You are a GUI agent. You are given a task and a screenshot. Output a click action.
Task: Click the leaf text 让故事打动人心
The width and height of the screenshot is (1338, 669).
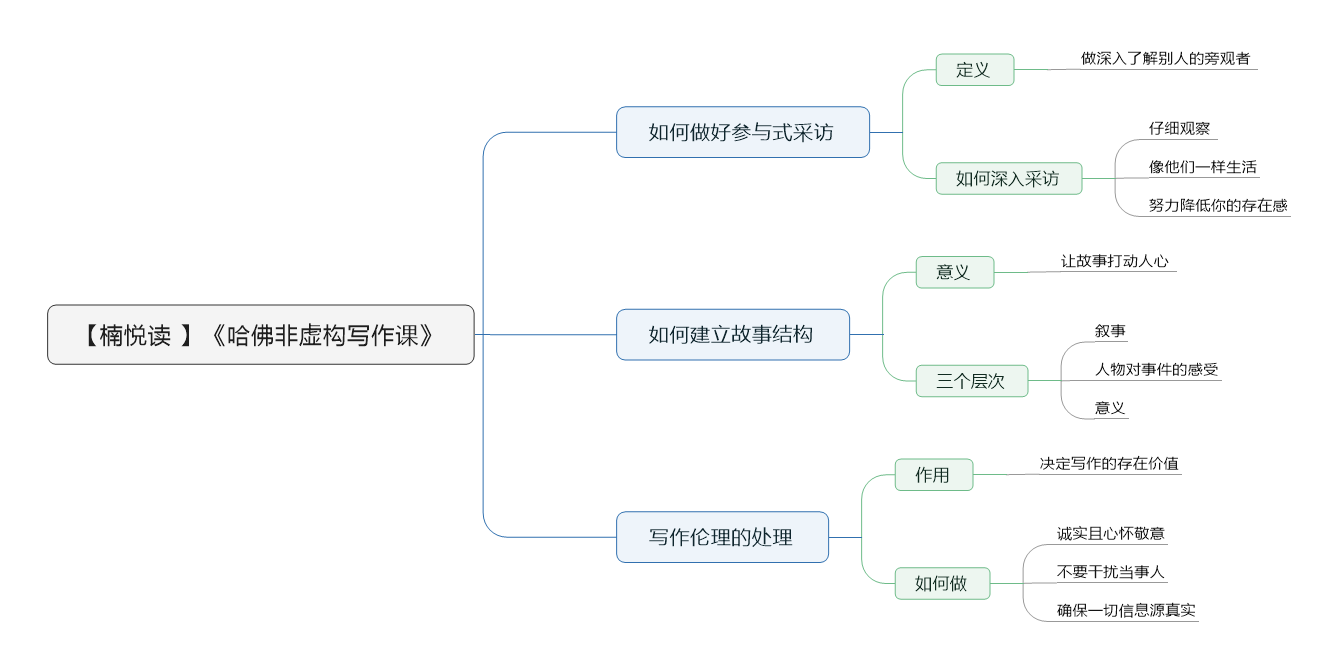(1114, 260)
